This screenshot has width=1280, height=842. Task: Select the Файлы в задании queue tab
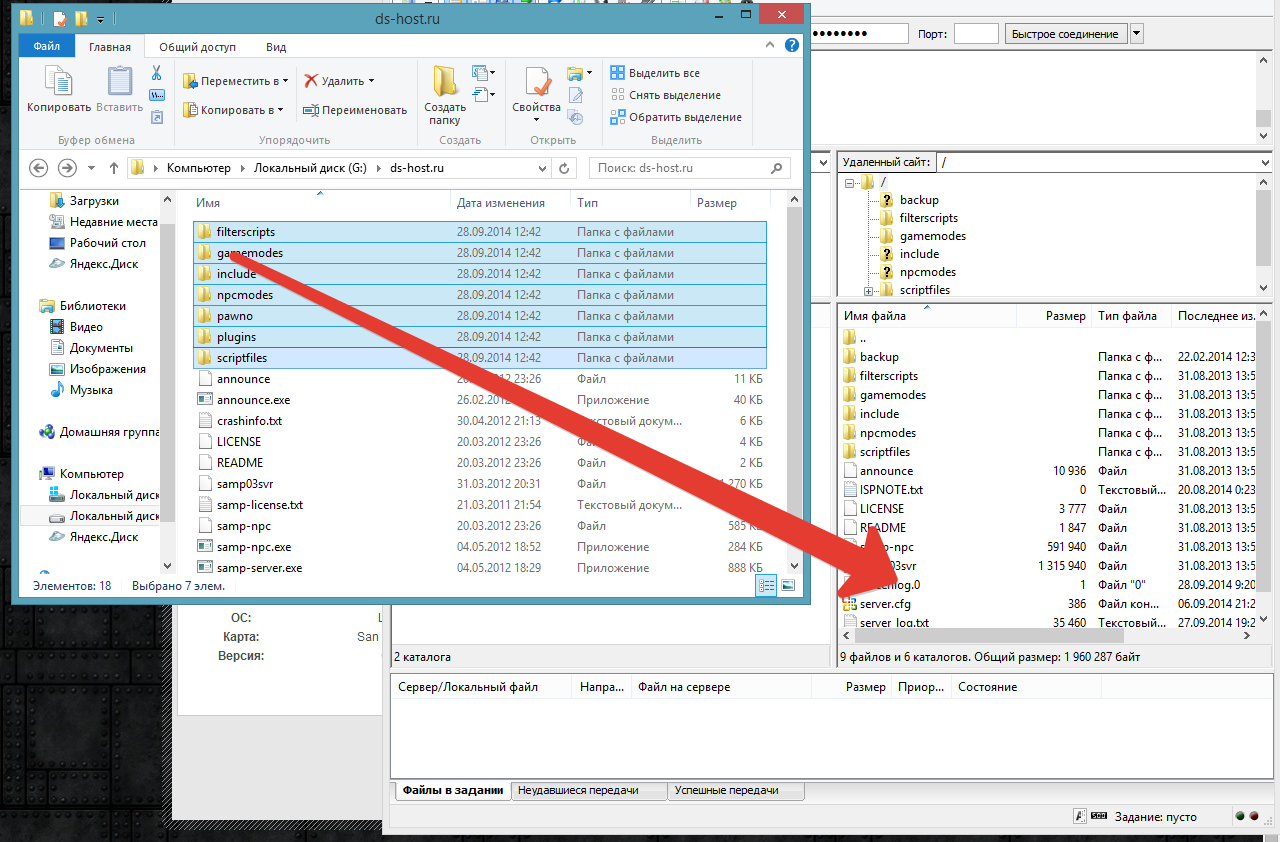click(452, 790)
